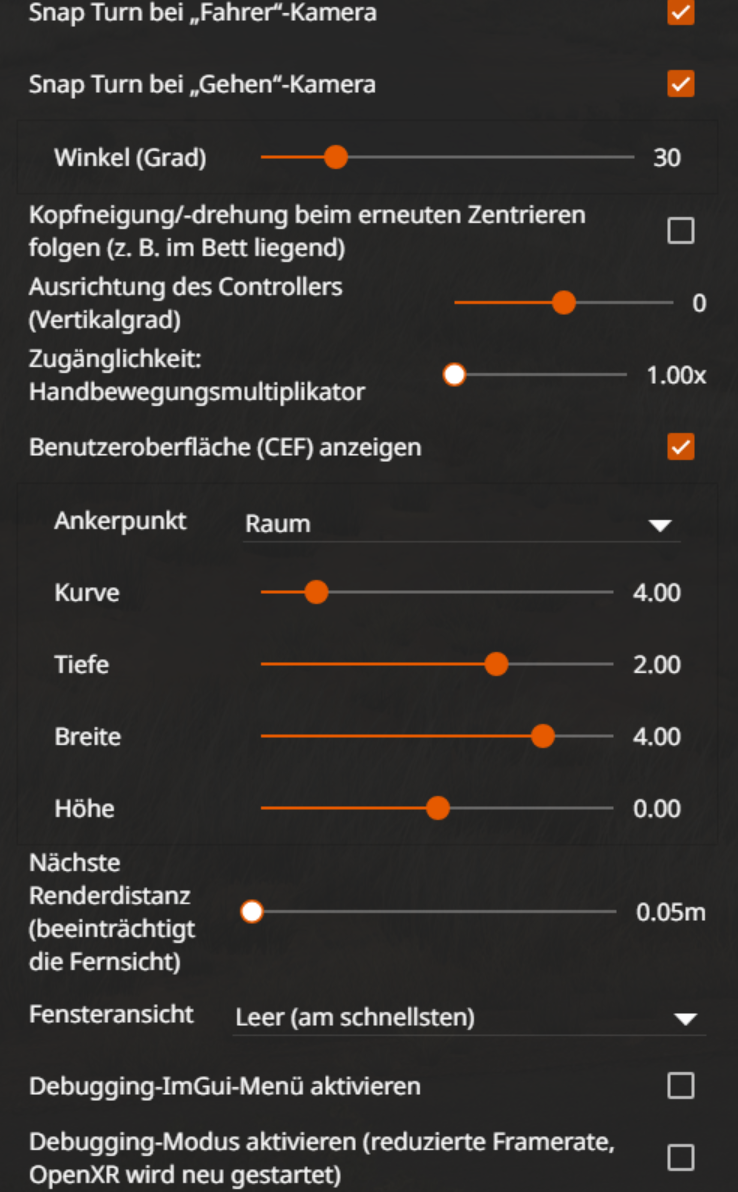Click the Winkel (Grad) slider handle
This screenshot has height=1192, width=738.
click(336, 157)
